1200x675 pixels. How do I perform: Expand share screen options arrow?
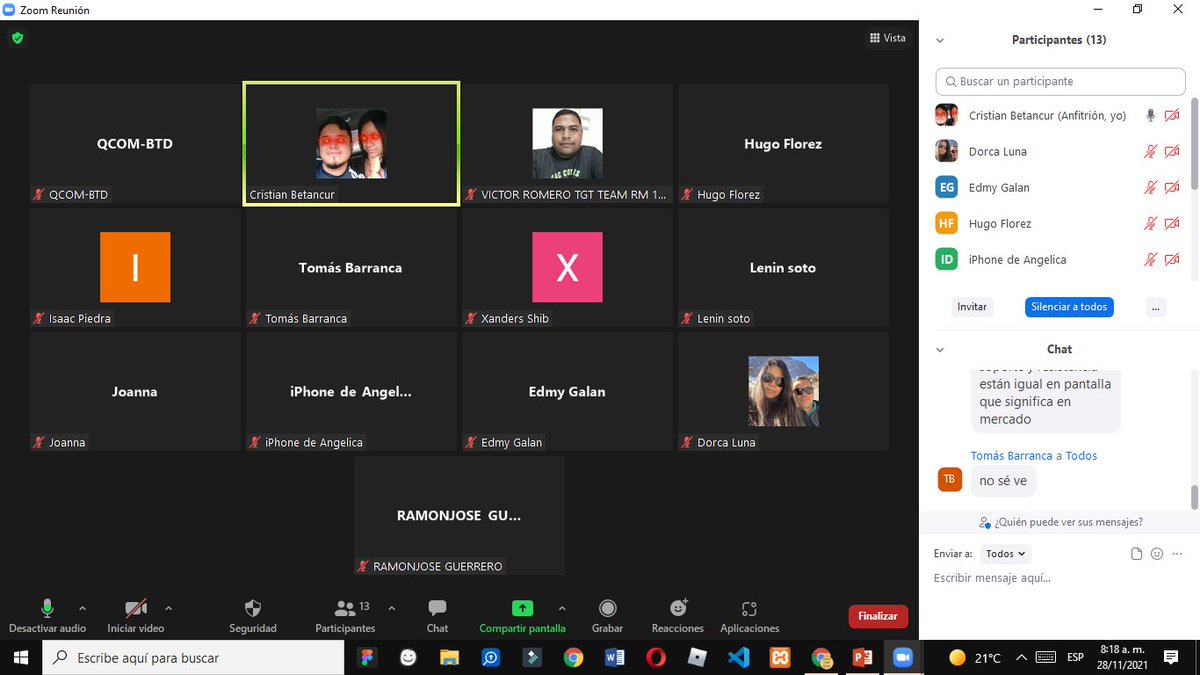pyautogui.click(x=561, y=607)
